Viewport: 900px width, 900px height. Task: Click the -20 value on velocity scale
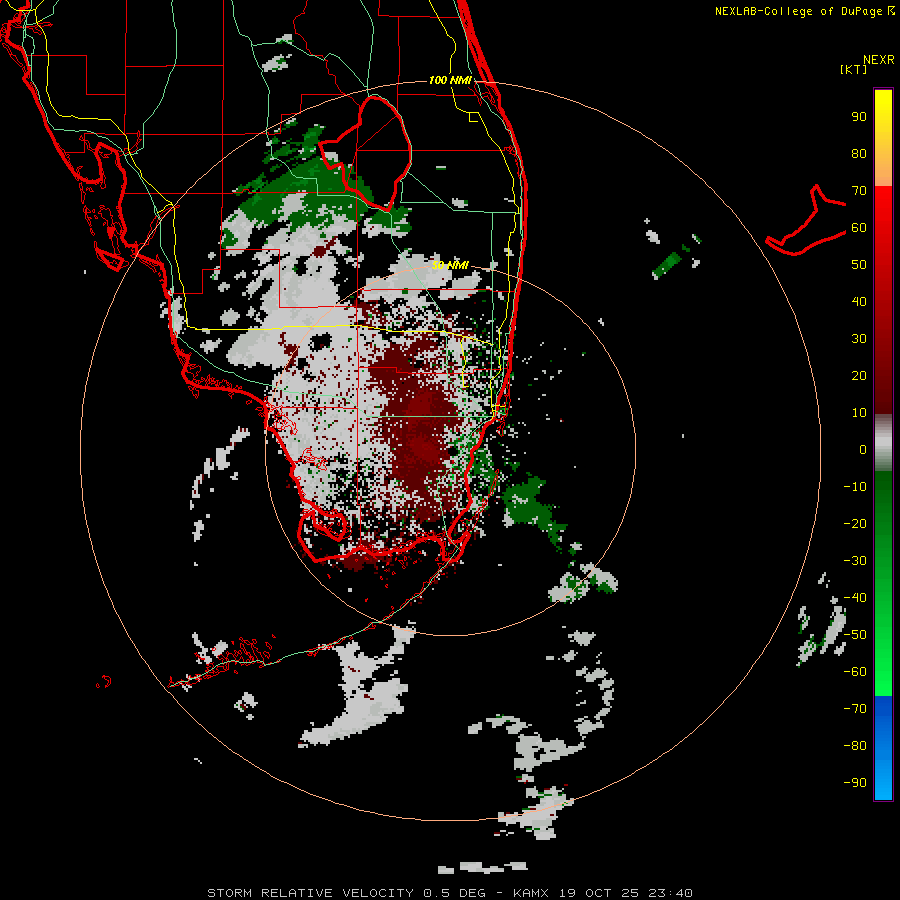855,524
